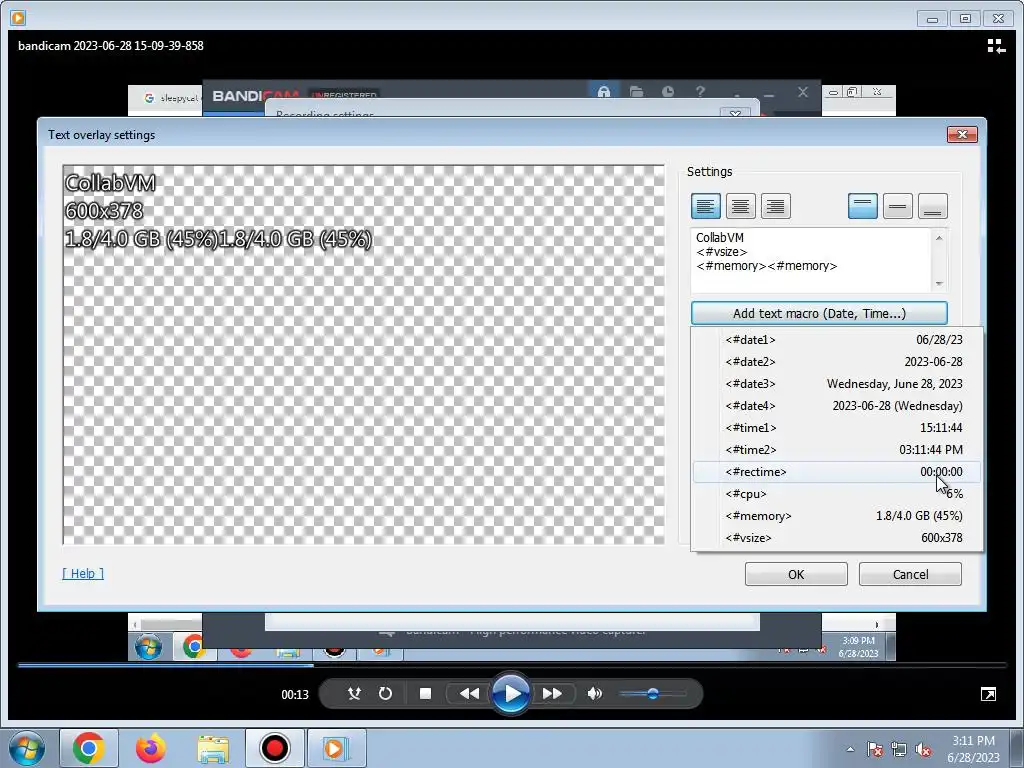This screenshot has height=768, width=1024.
Task: Launch Firefox from the taskbar
Action: point(151,748)
